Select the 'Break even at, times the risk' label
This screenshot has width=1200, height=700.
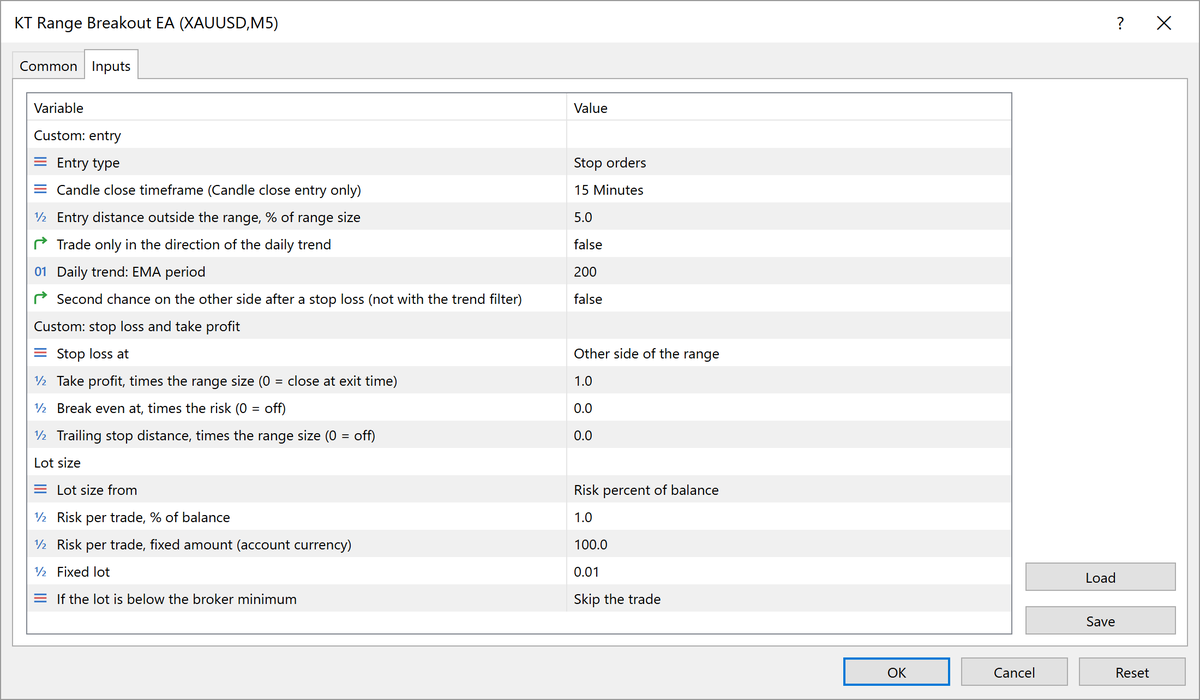[171, 408]
